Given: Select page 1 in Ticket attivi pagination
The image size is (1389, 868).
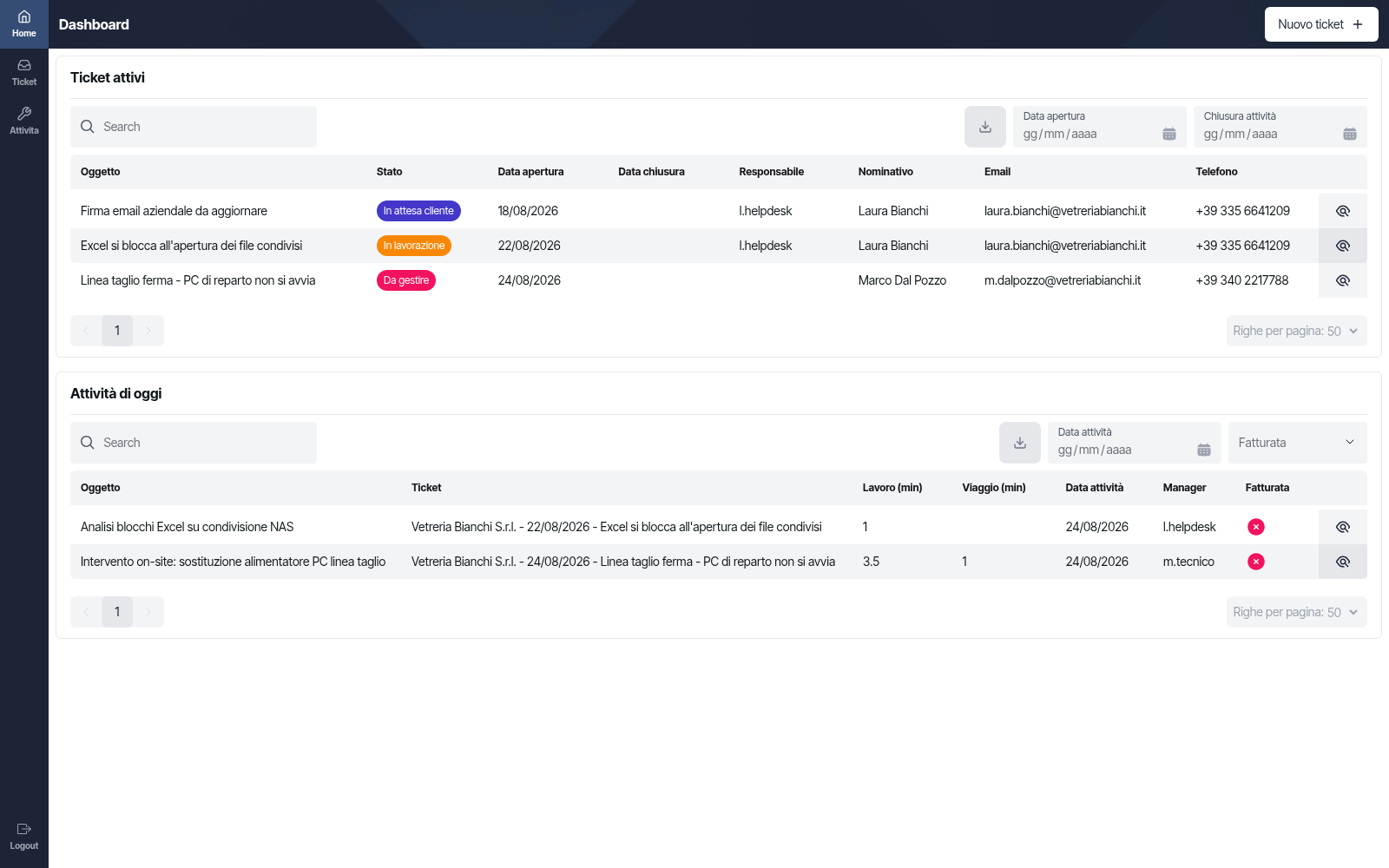Looking at the screenshot, I should (x=117, y=331).
